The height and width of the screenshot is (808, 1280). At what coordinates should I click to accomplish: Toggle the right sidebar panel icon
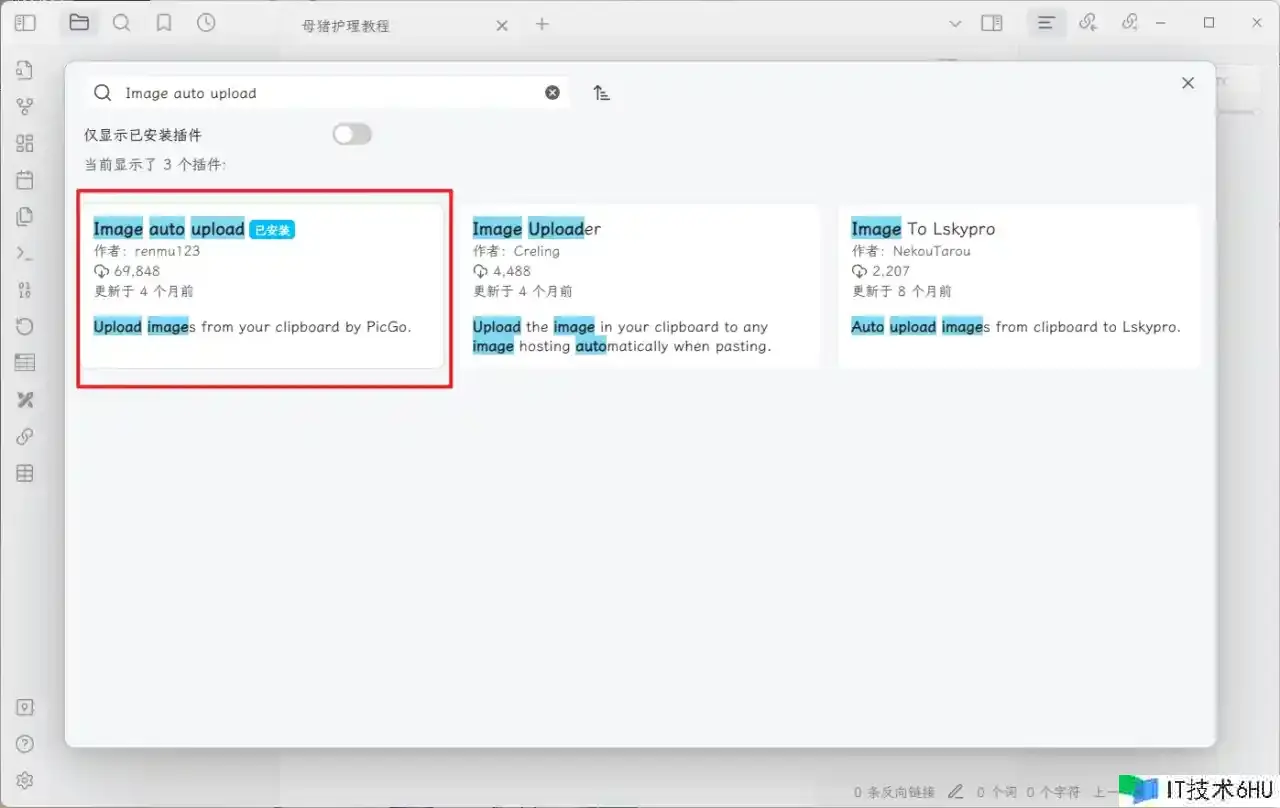click(x=992, y=23)
